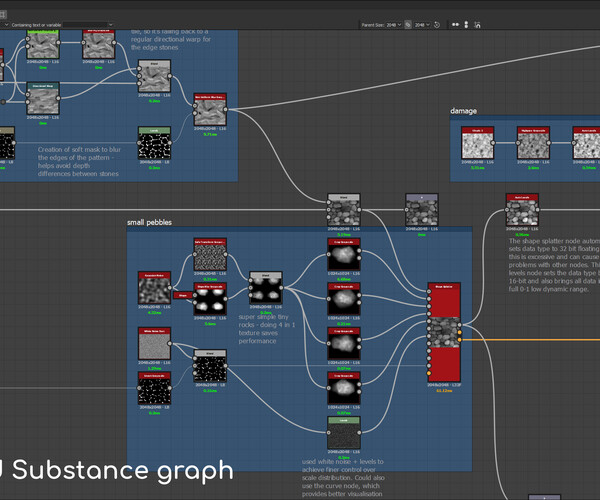The width and height of the screenshot is (600, 500).
Task: Select the Invert Grayscale node in small pebbles
Action: [x=155, y=388]
